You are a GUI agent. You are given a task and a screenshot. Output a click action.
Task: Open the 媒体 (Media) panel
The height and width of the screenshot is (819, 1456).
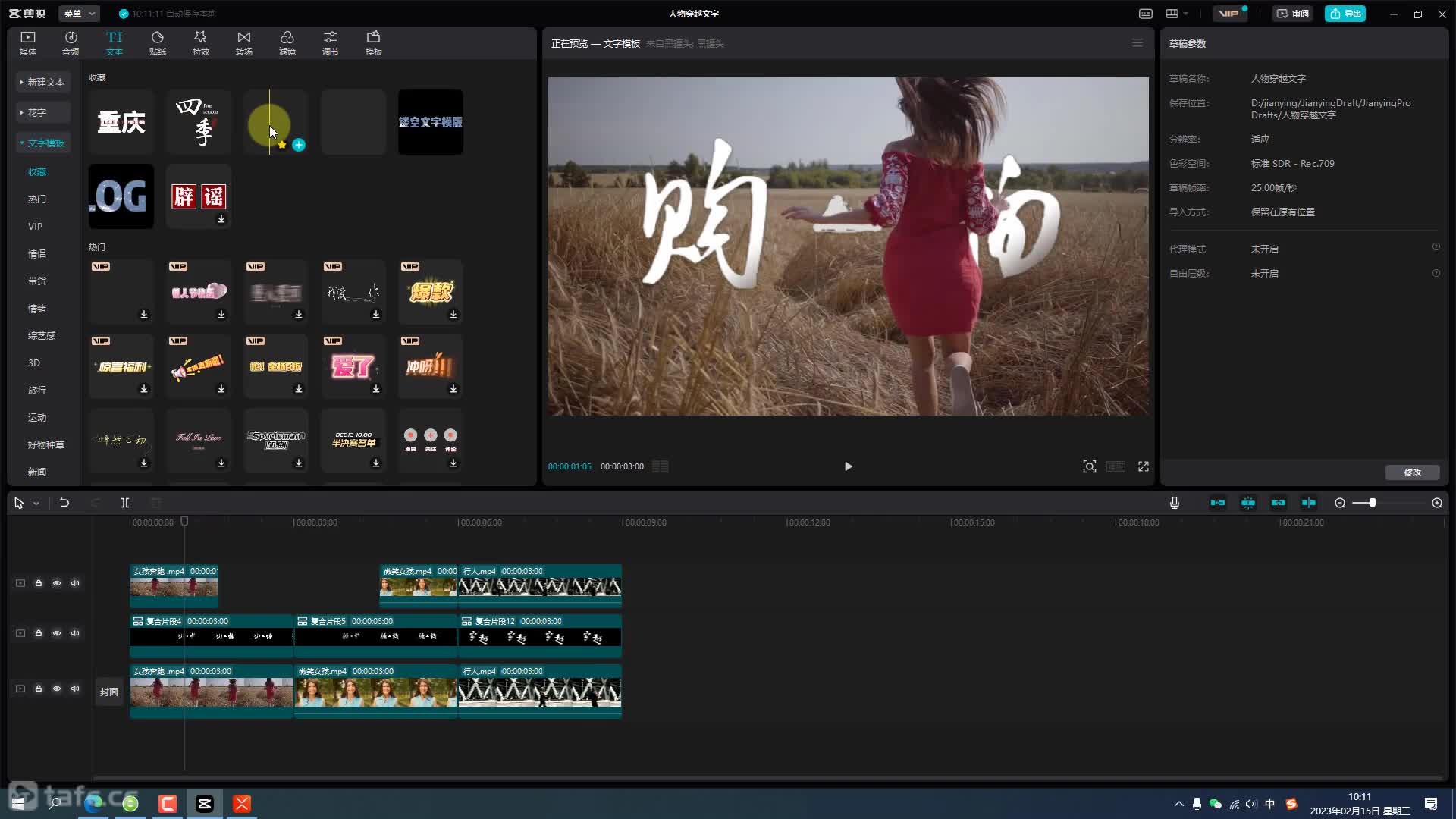(x=28, y=43)
